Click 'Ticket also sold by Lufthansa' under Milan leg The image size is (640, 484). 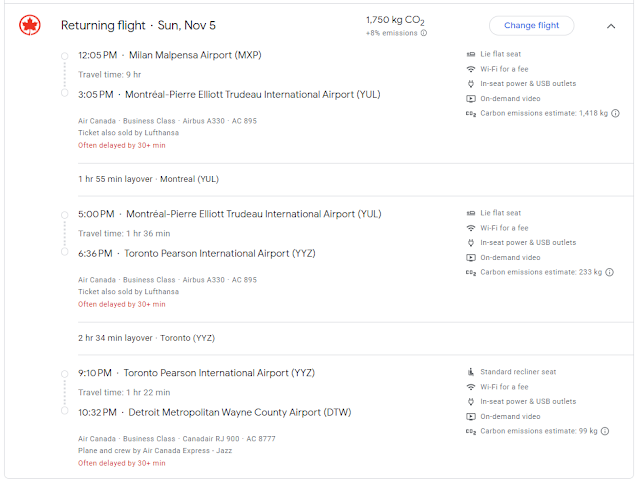pos(129,133)
